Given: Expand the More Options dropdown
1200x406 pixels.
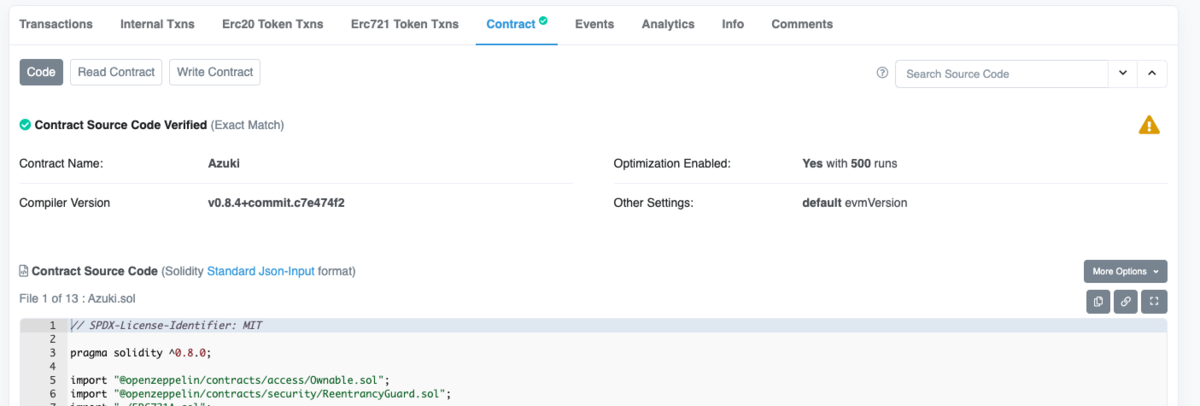Looking at the screenshot, I should tap(1125, 271).
